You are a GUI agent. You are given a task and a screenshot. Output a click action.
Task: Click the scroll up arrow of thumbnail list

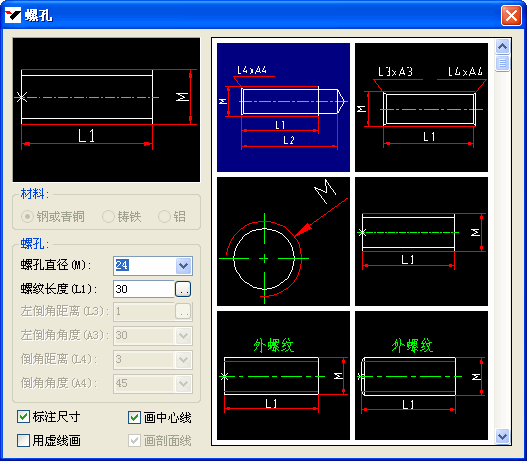[x=502, y=47]
